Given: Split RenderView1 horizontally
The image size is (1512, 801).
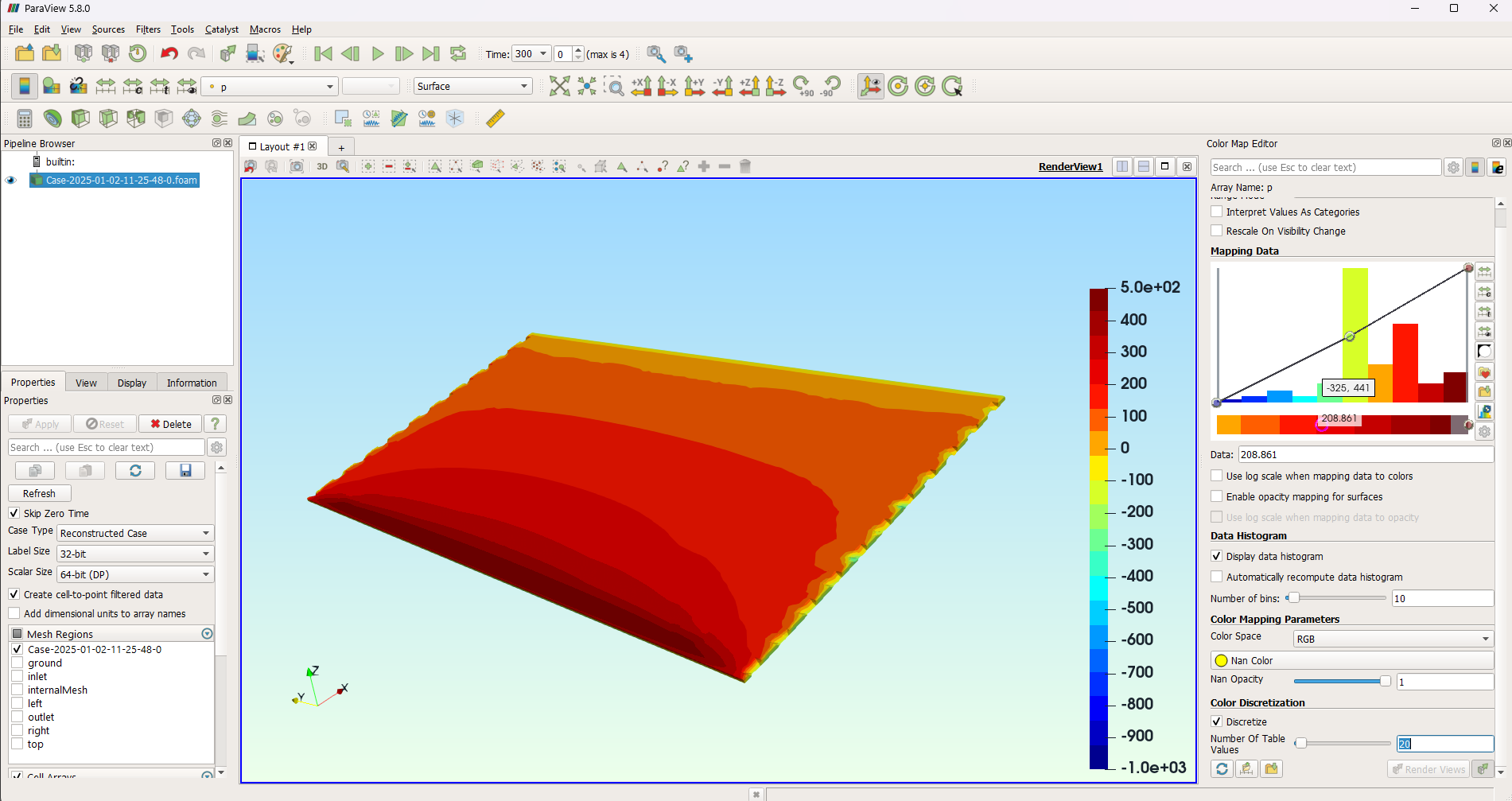Looking at the screenshot, I should [x=1122, y=166].
